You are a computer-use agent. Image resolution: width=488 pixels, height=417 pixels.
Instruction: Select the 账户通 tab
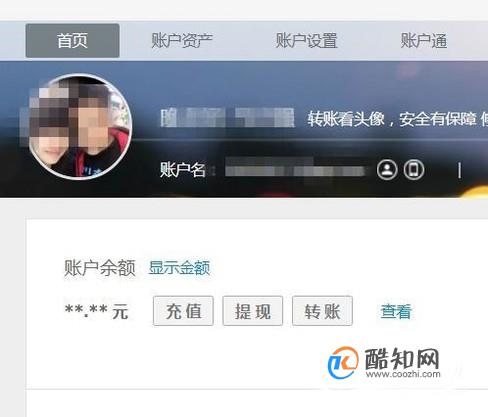pyautogui.click(x=424, y=41)
